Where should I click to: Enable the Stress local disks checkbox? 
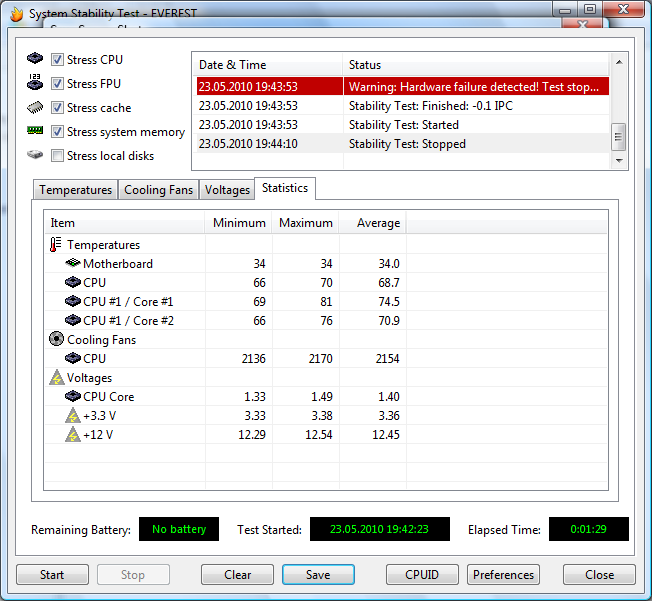tap(57, 156)
